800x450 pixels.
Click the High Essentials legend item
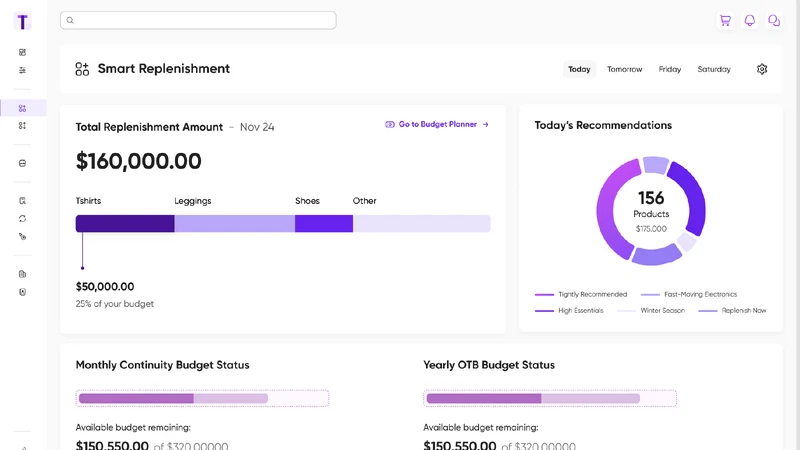coord(569,310)
